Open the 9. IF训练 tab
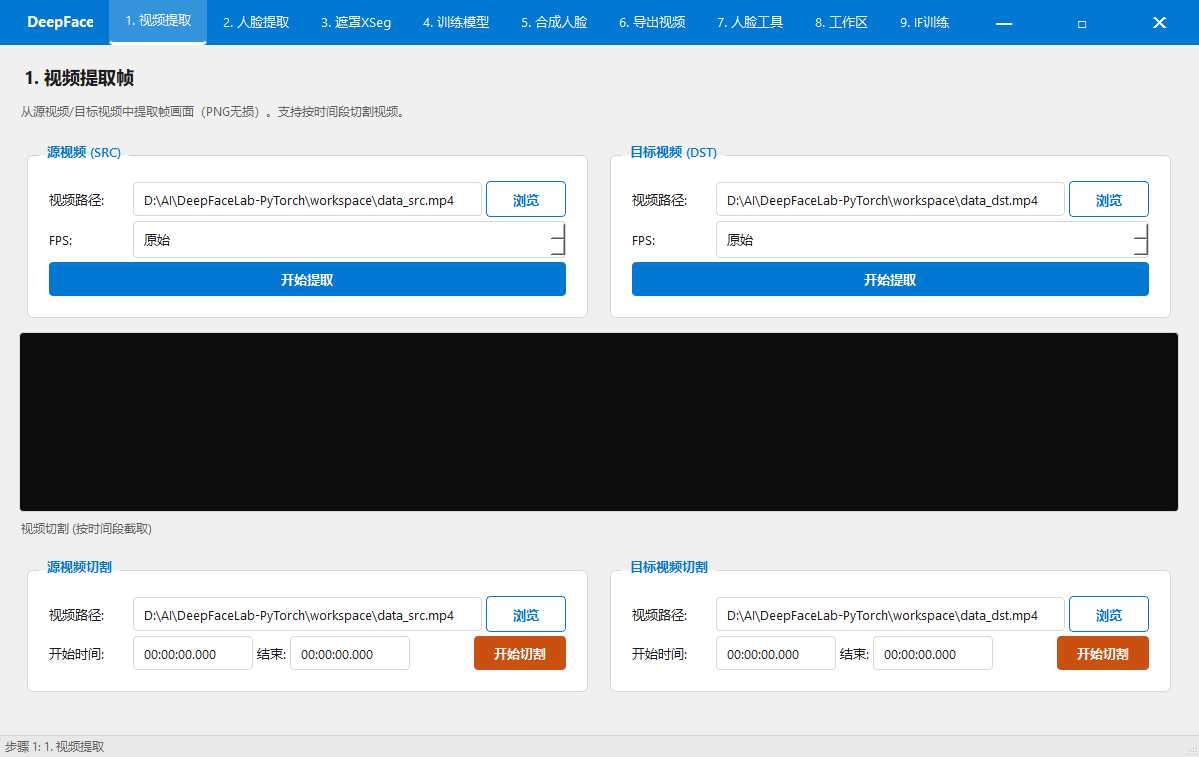The height and width of the screenshot is (757, 1199). (924, 22)
